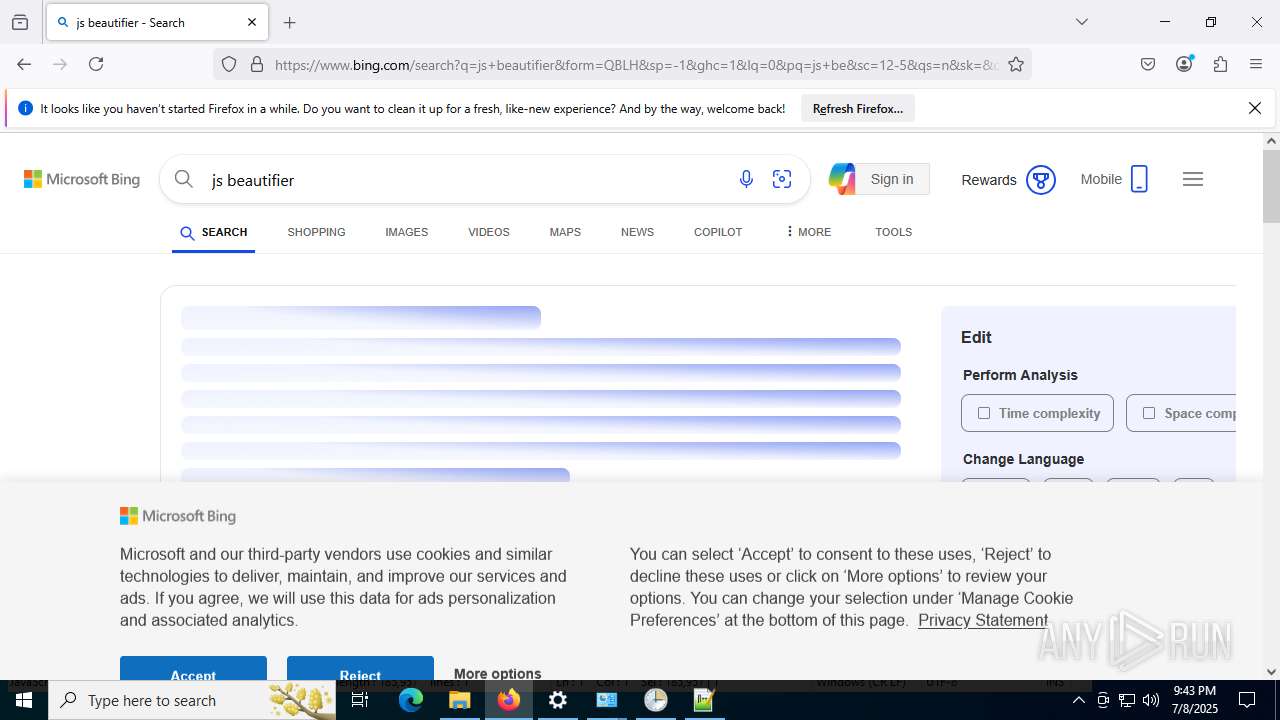Open Settings gear in taskbar
1280x720 pixels.
(x=558, y=700)
